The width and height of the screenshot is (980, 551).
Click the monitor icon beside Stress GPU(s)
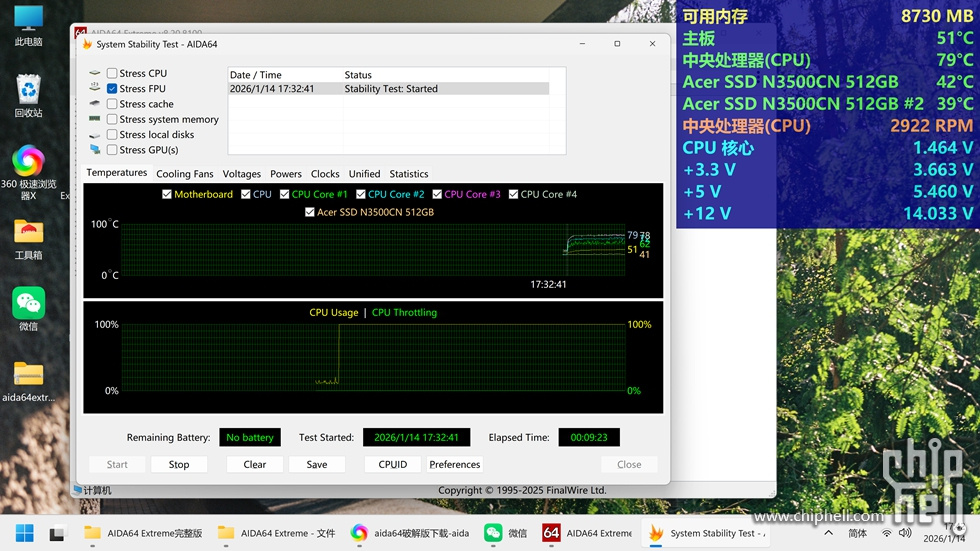(95, 149)
